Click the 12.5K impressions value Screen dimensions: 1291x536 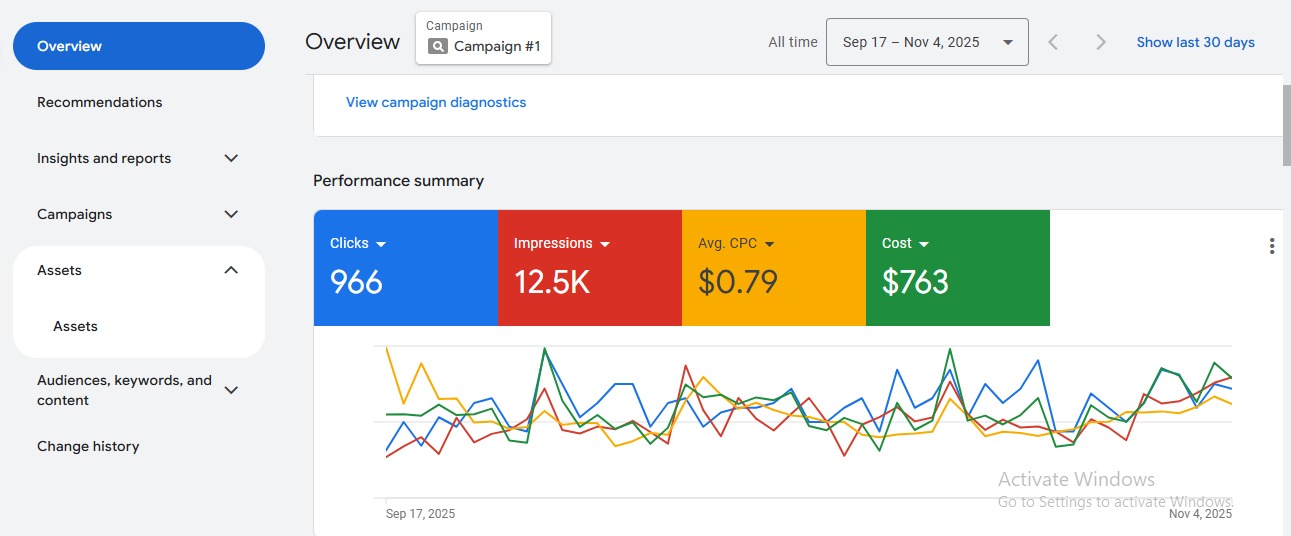(552, 282)
